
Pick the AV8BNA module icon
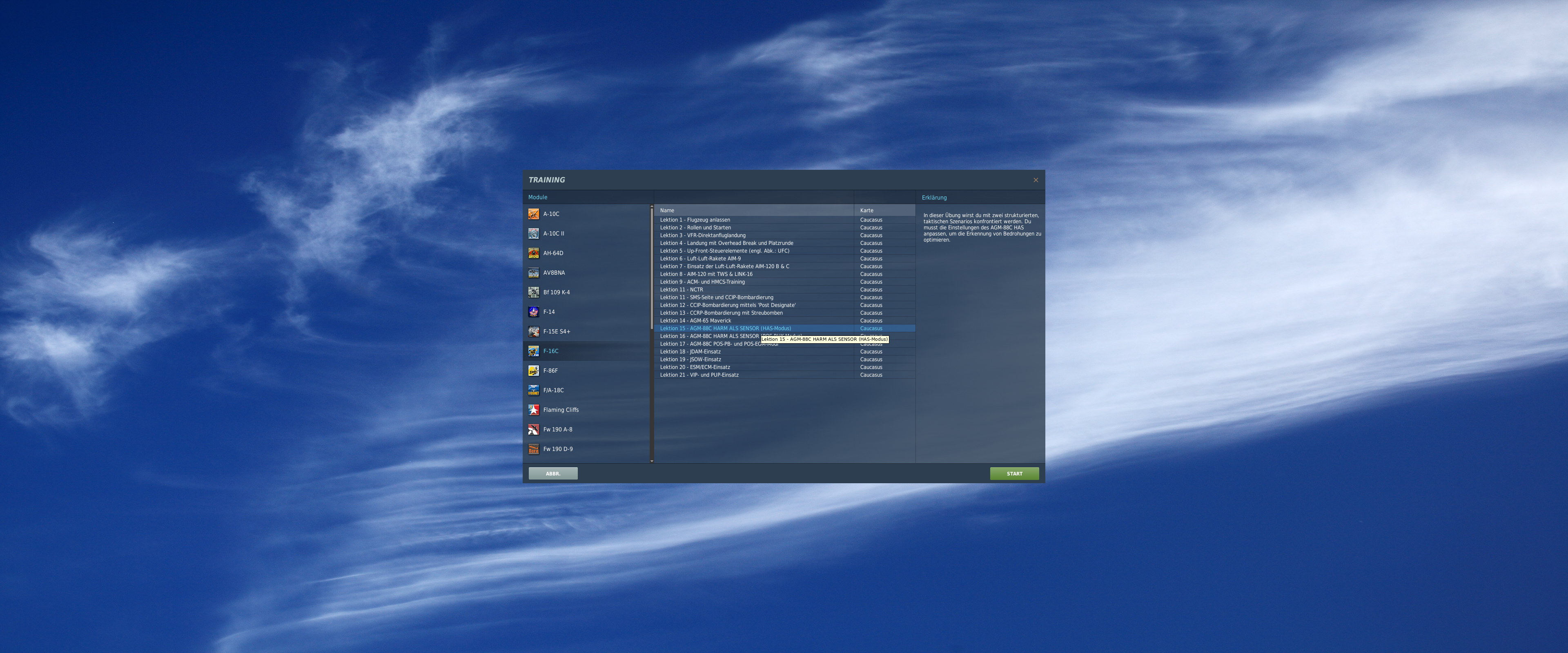click(x=533, y=273)
